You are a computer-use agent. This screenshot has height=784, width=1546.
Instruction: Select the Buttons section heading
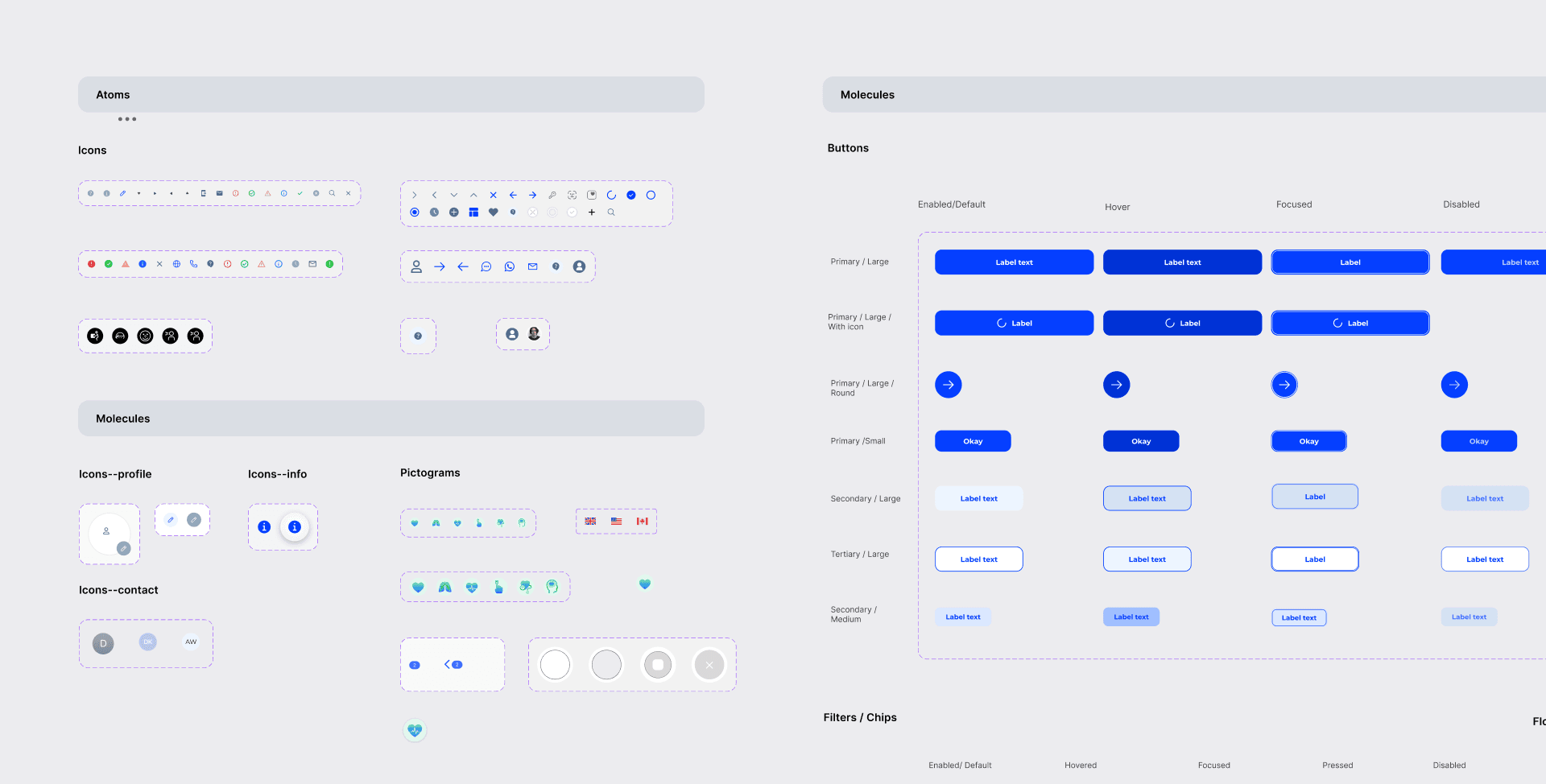(848, 148)
